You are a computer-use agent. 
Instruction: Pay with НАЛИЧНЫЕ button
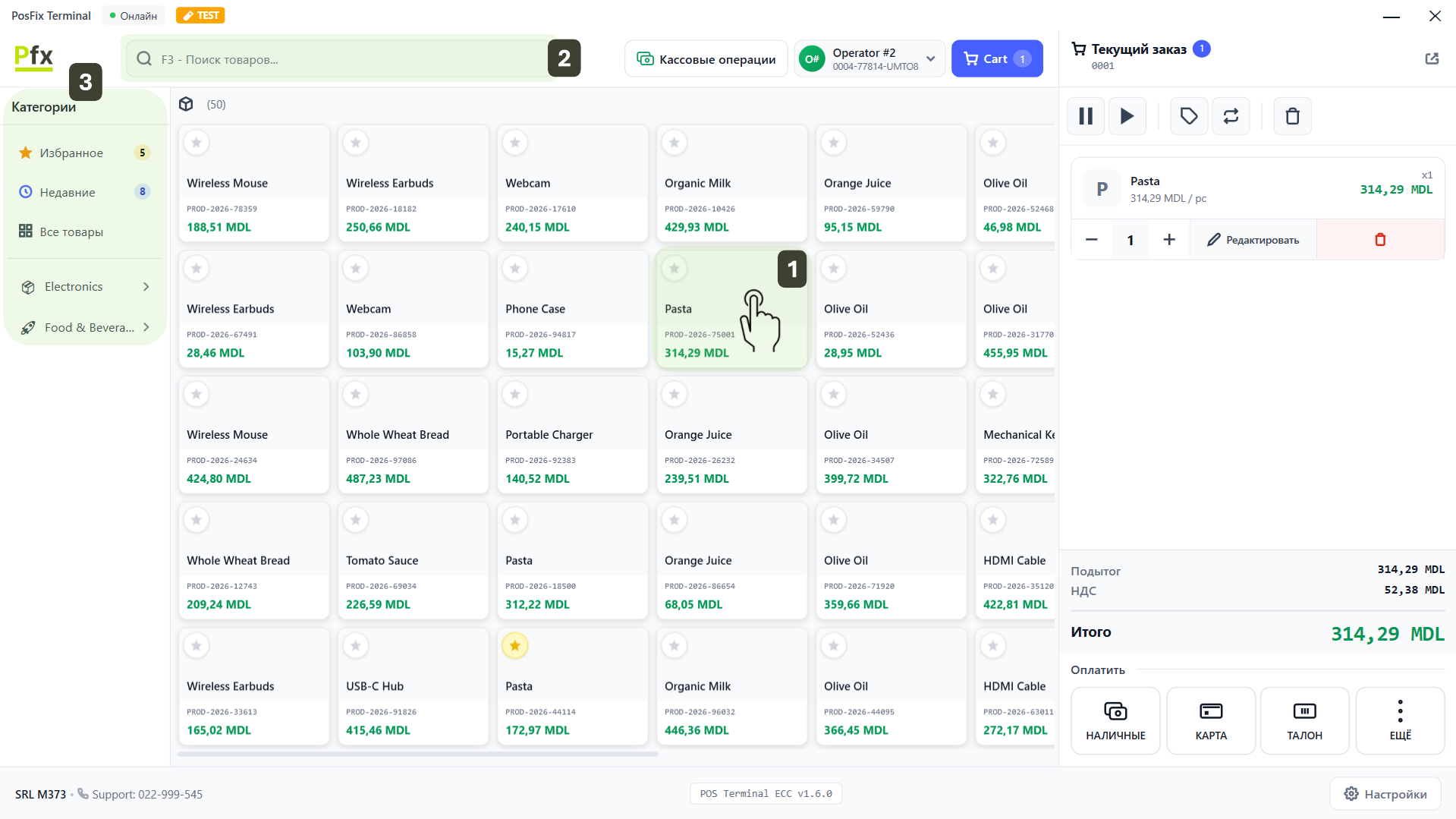(1115, 720)
